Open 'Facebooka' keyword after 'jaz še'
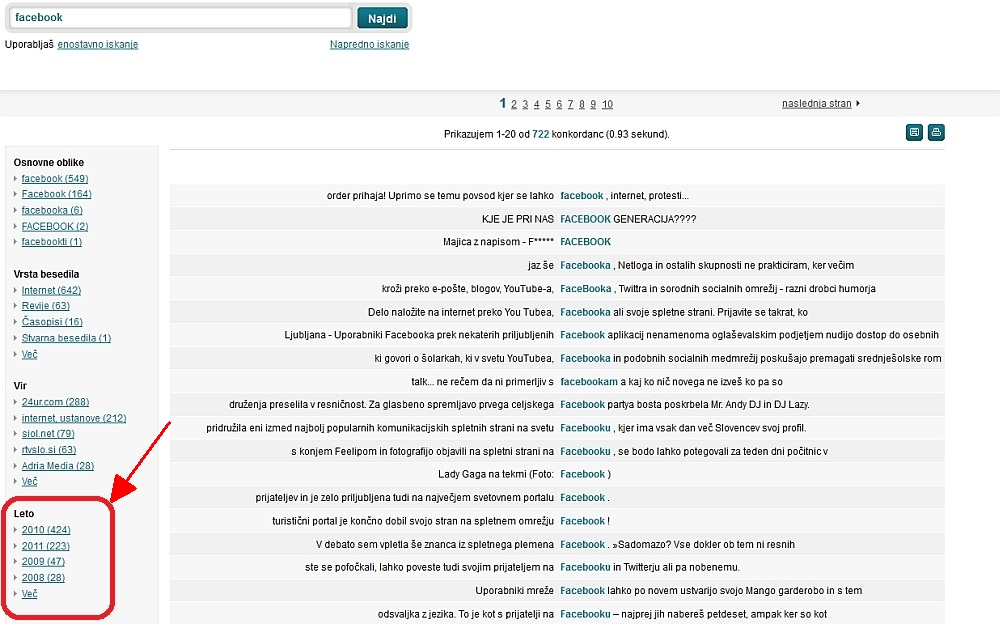This screenshot has width=1000, height=624. 585,265
